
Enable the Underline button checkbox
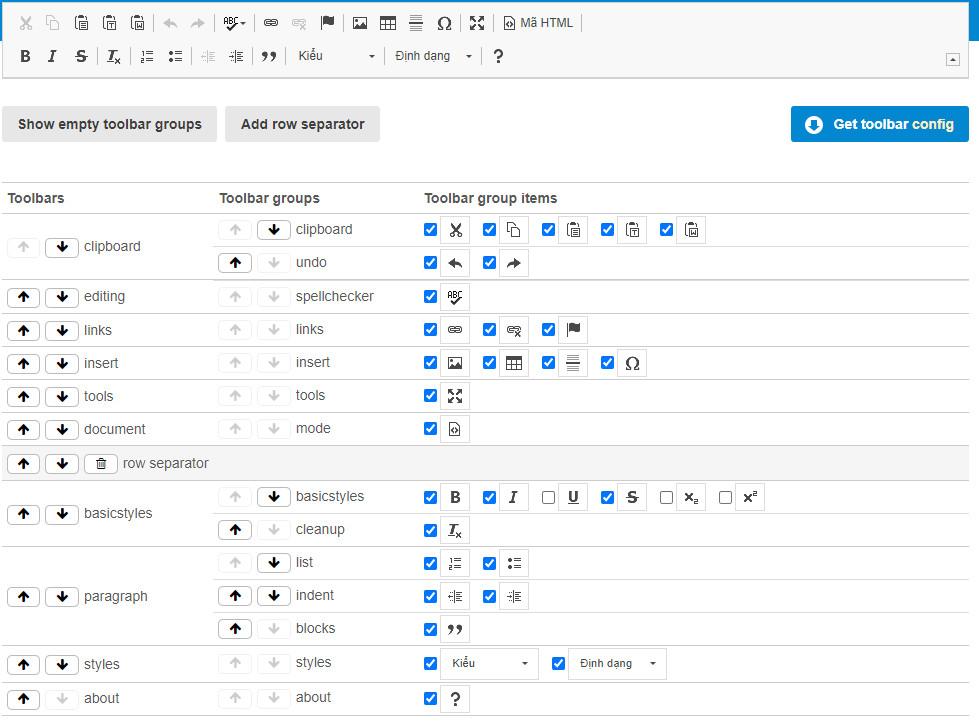548,497
